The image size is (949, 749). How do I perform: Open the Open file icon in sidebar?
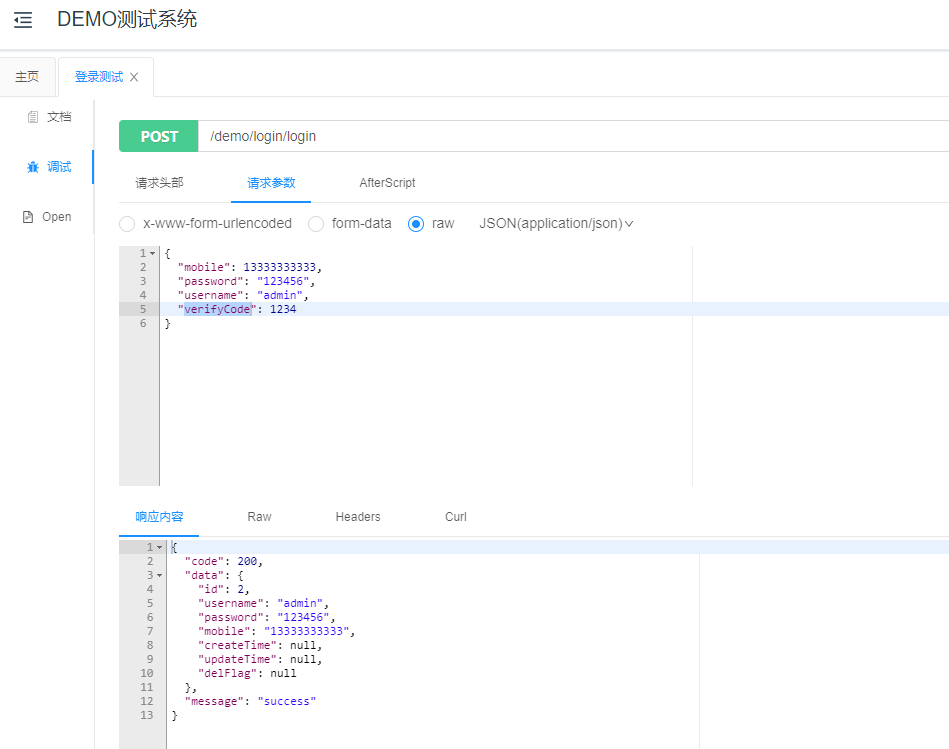28,217
